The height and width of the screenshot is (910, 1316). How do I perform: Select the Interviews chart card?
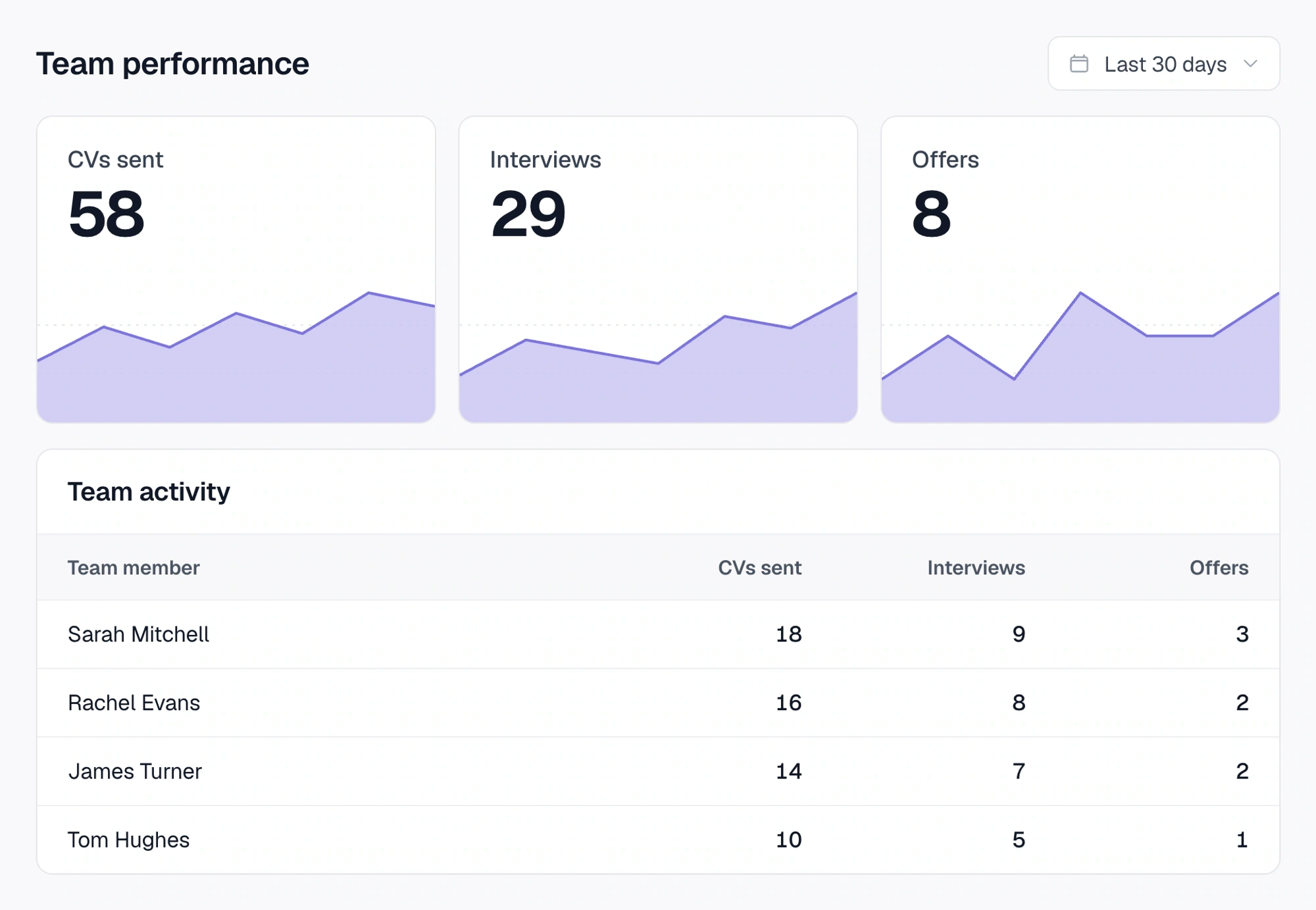(658, 270)
